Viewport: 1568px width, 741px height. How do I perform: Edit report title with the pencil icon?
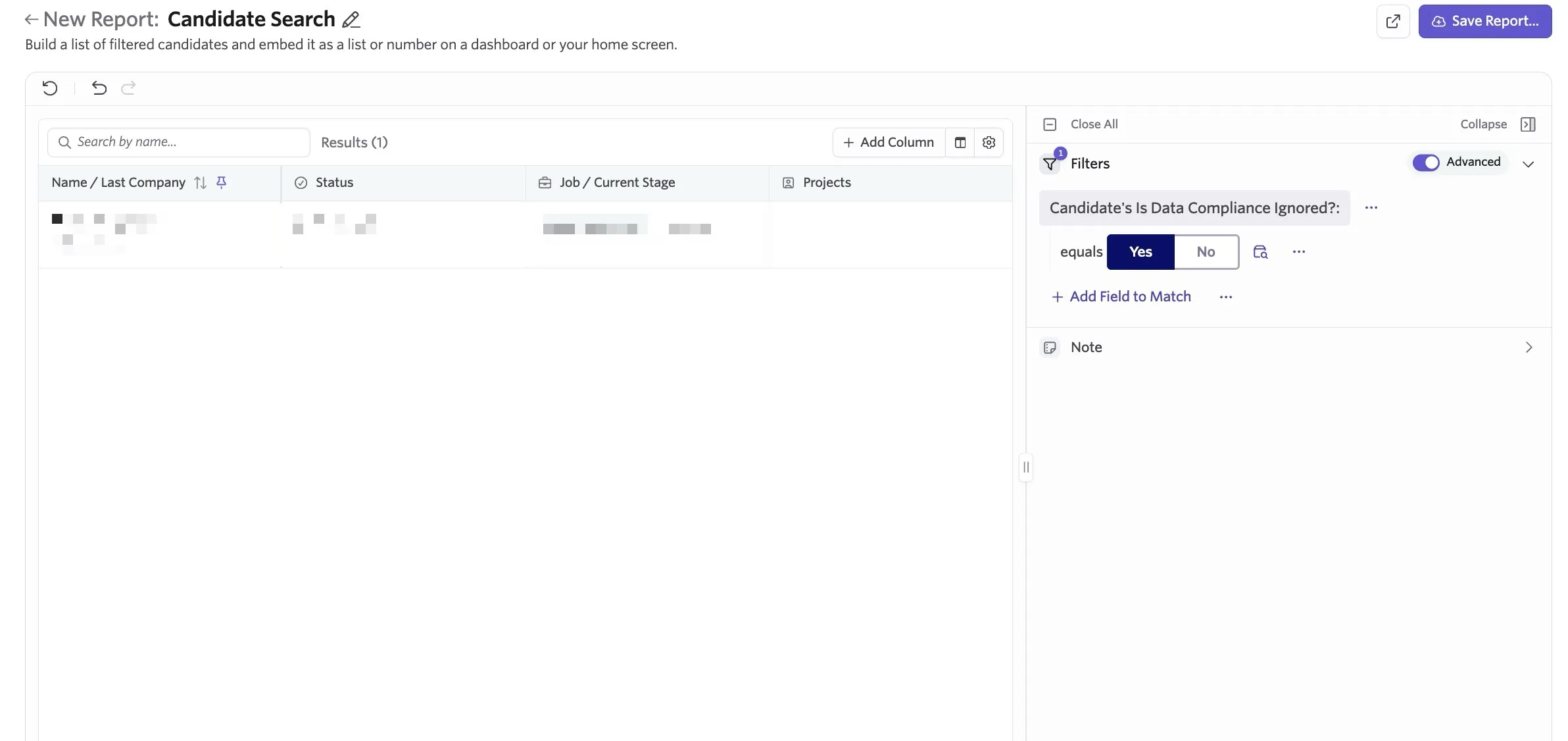(351, 20)
